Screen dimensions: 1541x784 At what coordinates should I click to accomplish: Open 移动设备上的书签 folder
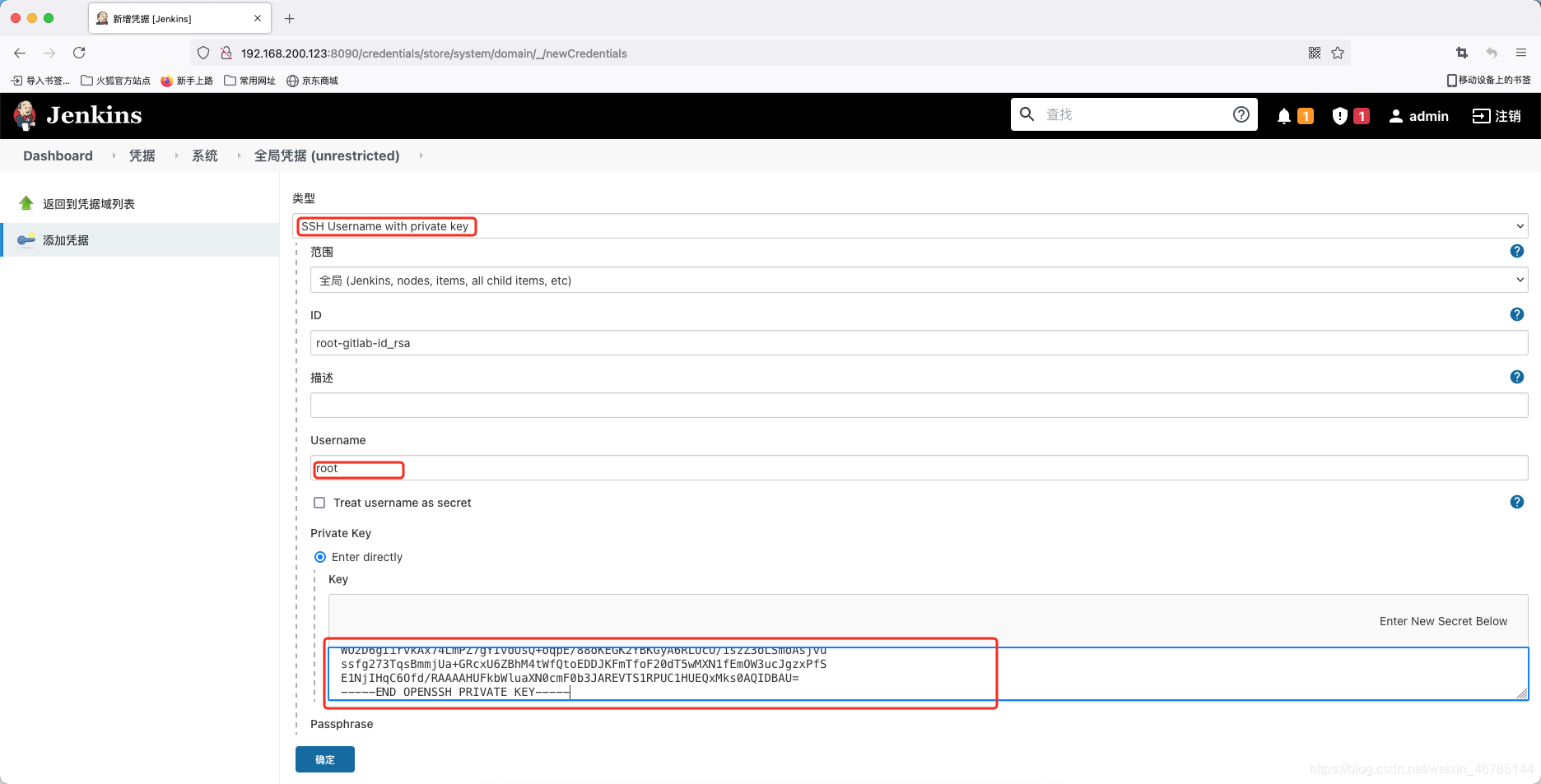coord(1488,80)
